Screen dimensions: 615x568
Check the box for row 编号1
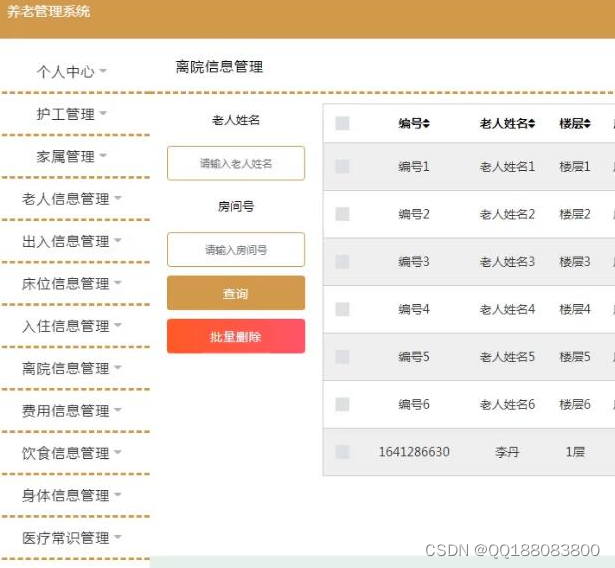pyautogui.click(x=342, y=167)
